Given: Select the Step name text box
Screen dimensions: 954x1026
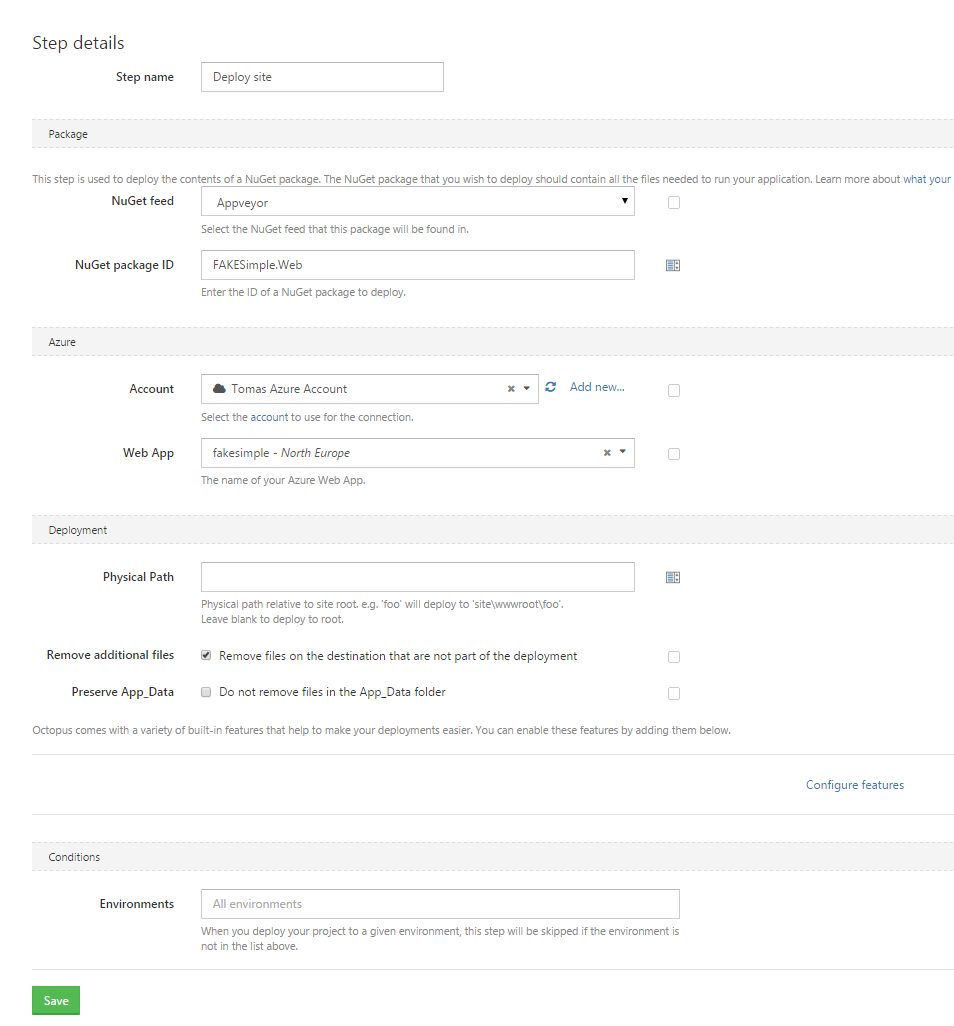Looking at the screenshot, I should (321, 77).
